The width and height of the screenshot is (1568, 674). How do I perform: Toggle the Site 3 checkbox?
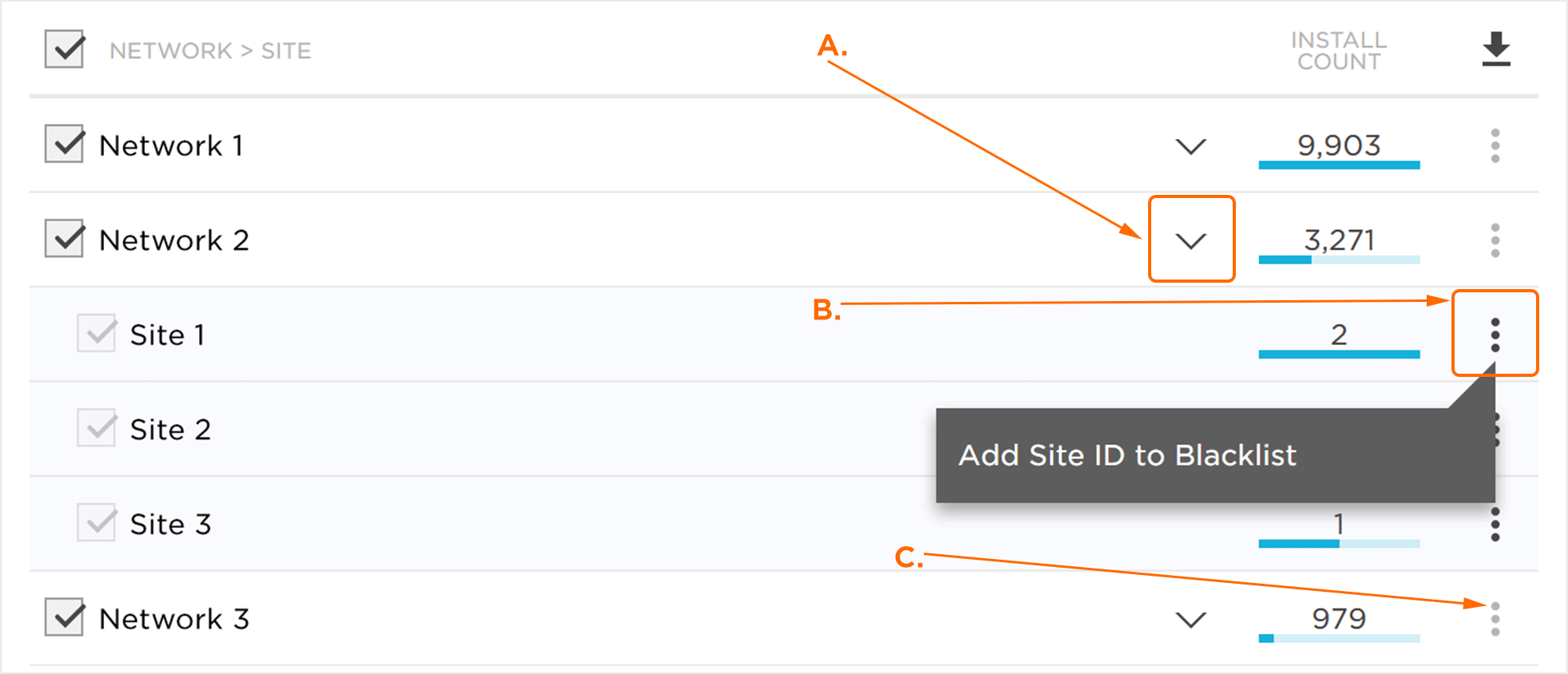97,524
